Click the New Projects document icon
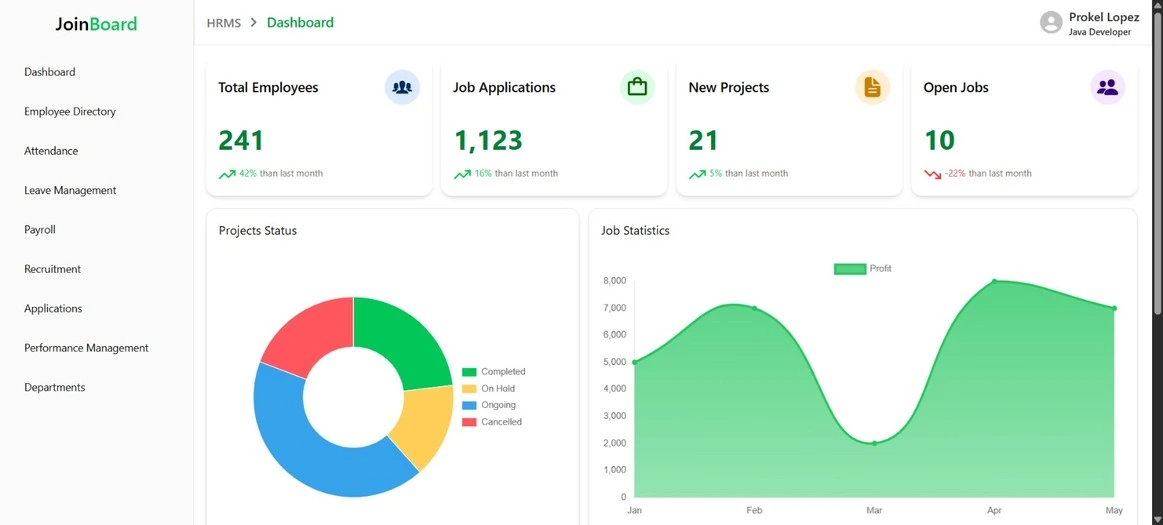Image resolution: width=1163 pixels, height=525 pixels. pos(872,87)
